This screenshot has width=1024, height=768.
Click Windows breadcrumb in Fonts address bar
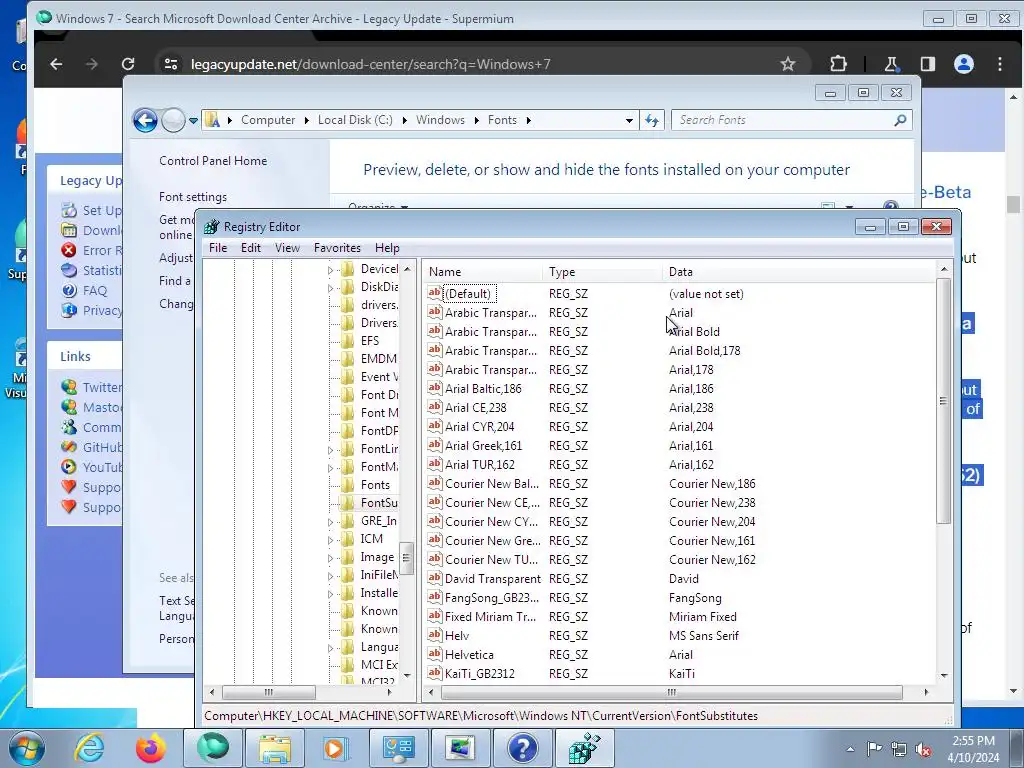pos(440,120)
